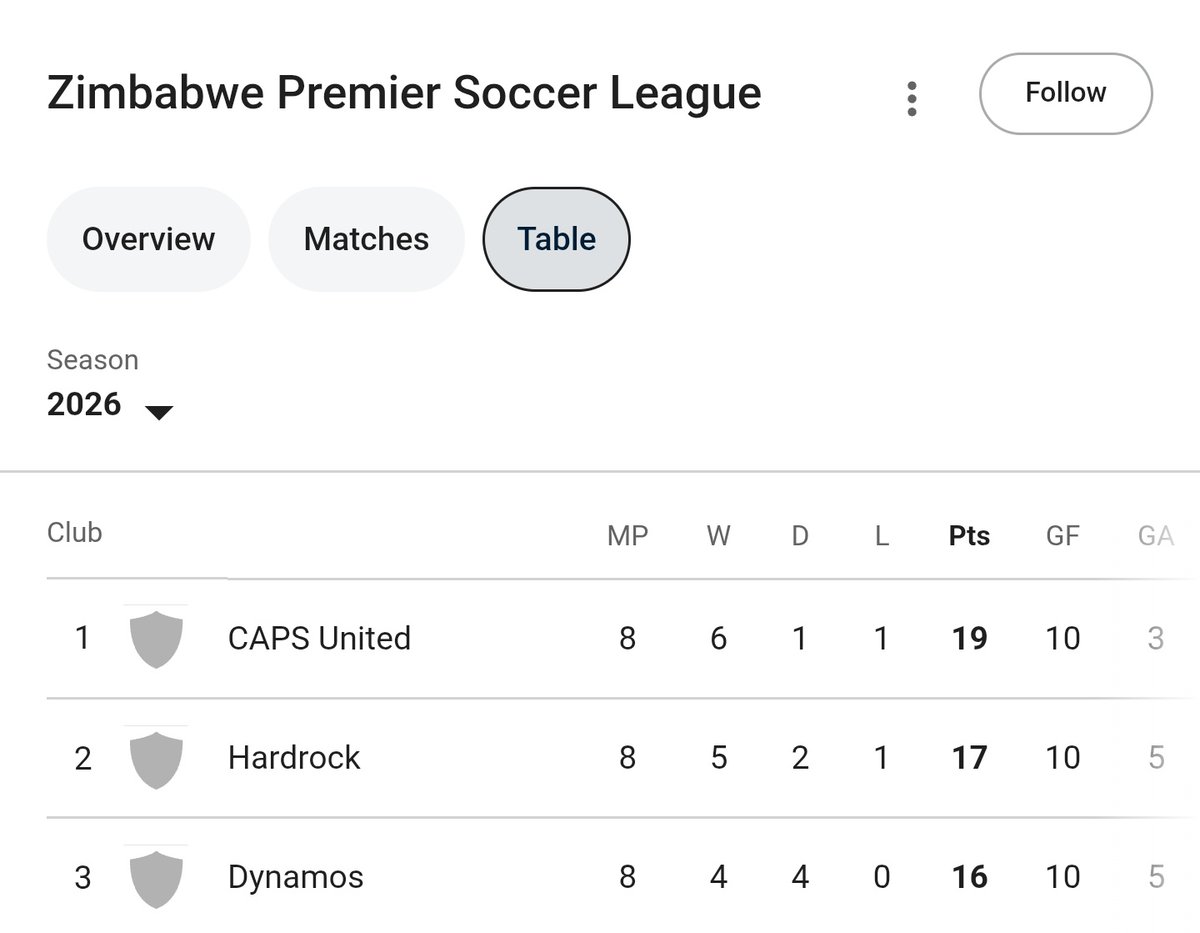Open the Matches tab
The width and height of the screenshot is (1200, 933).
[366, 239]
